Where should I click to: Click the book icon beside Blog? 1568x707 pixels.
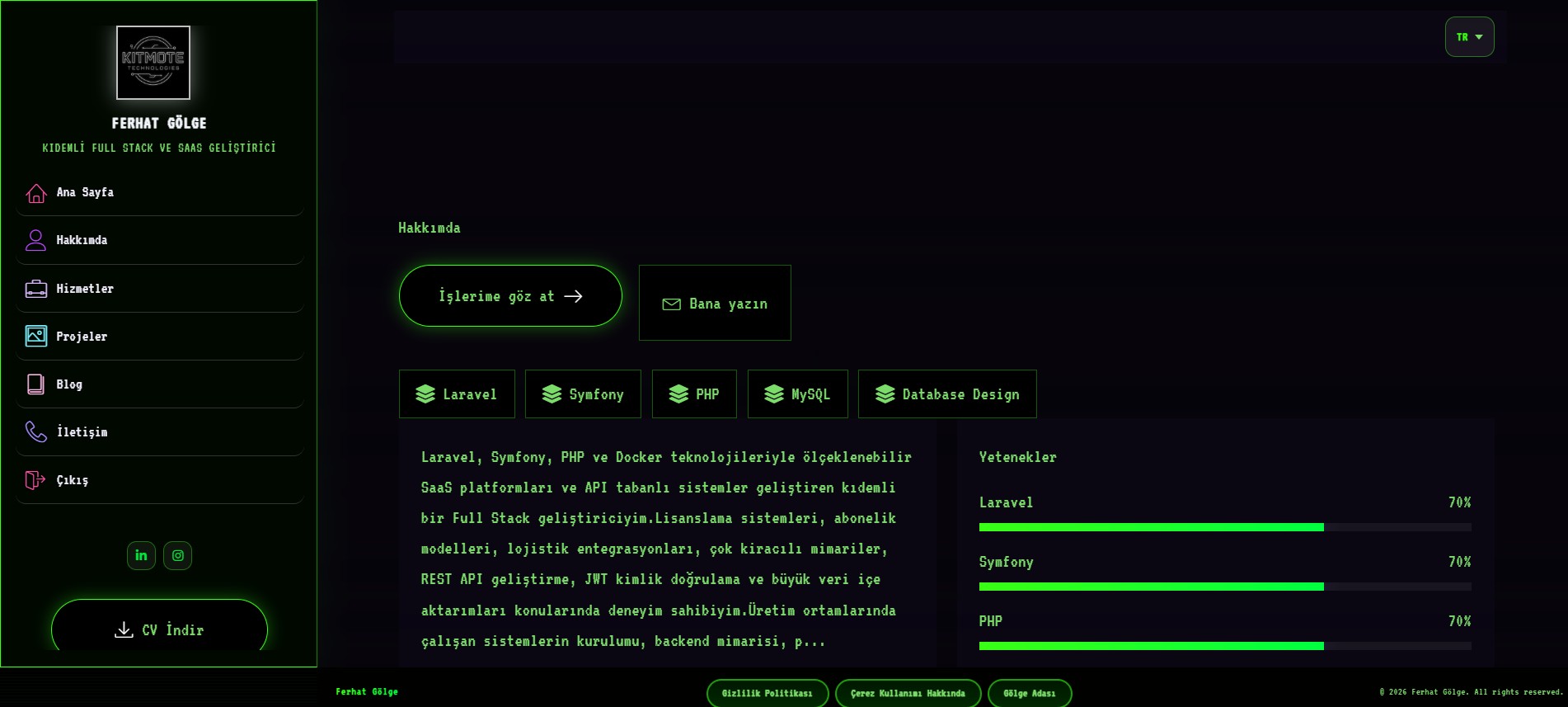click(36, 384)
